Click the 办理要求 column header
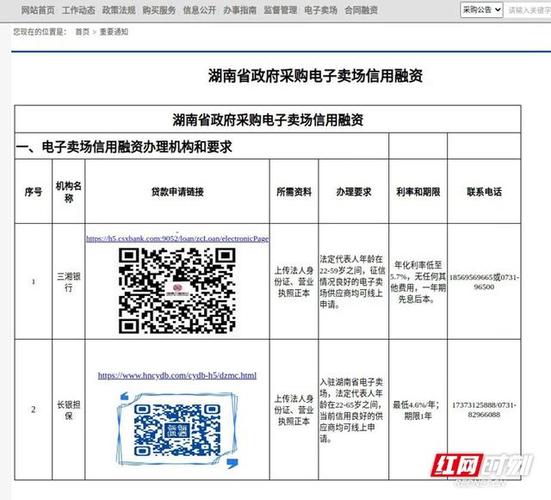 click(x=354, y=192)
